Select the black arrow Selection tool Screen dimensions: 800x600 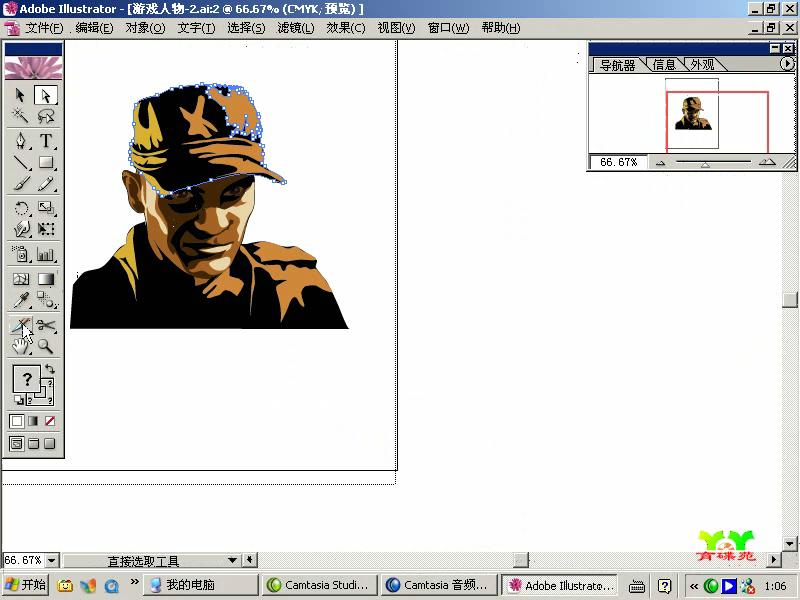[20, 95]
